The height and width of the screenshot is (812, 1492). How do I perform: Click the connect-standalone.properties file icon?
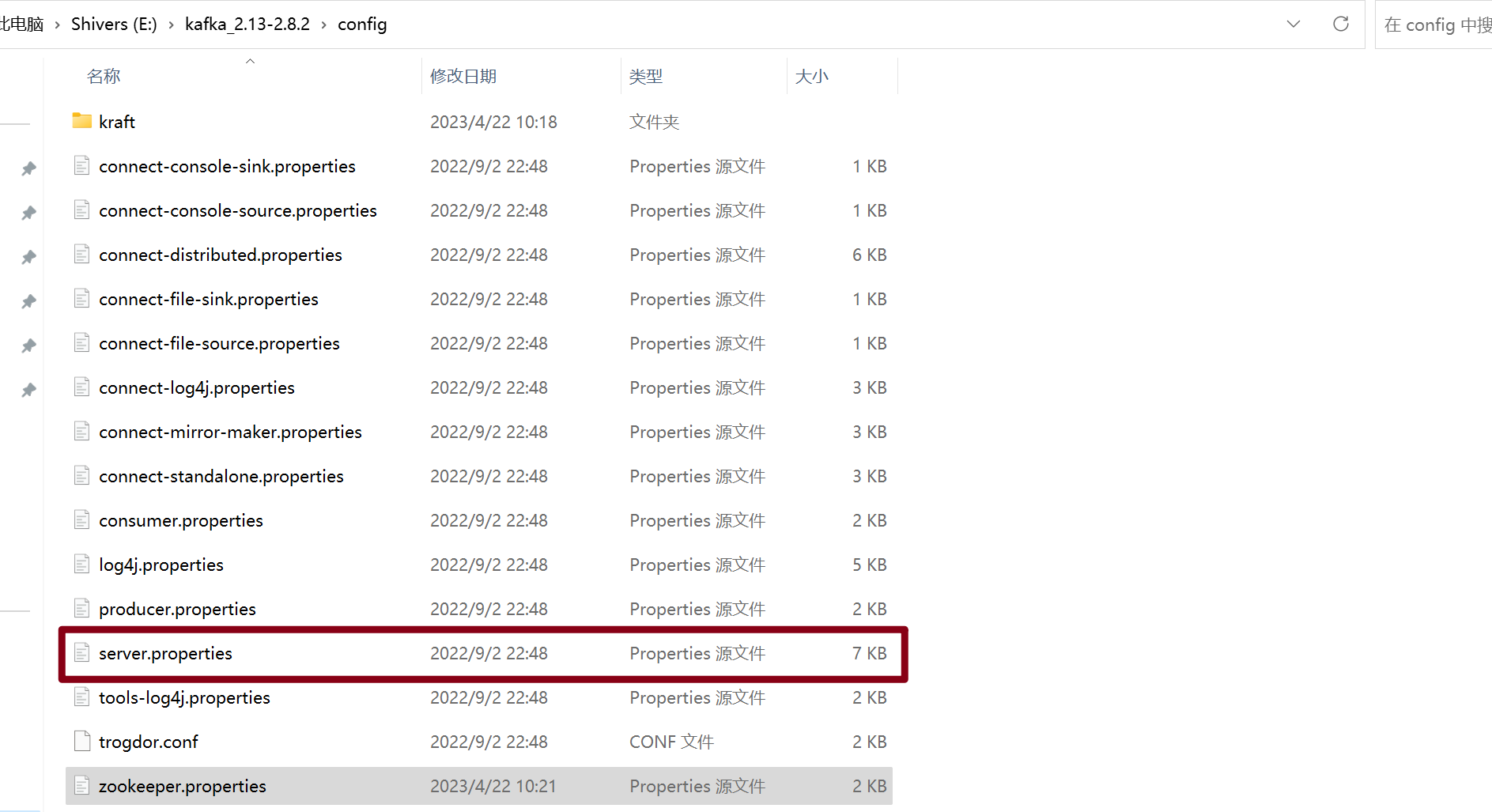coord(81,475)
